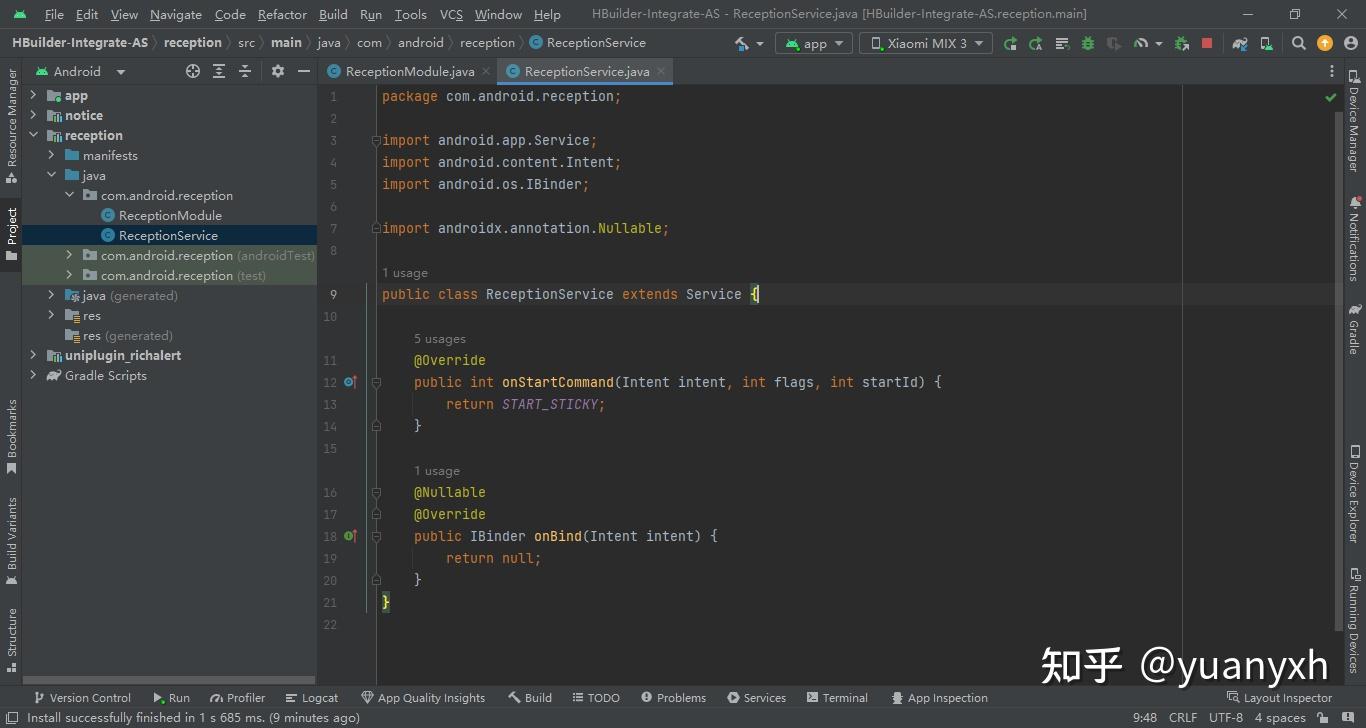Open the Logcat tool window
Image resolution: width=1366 pixels, height=728 pixels.
[x=312, y=698]
